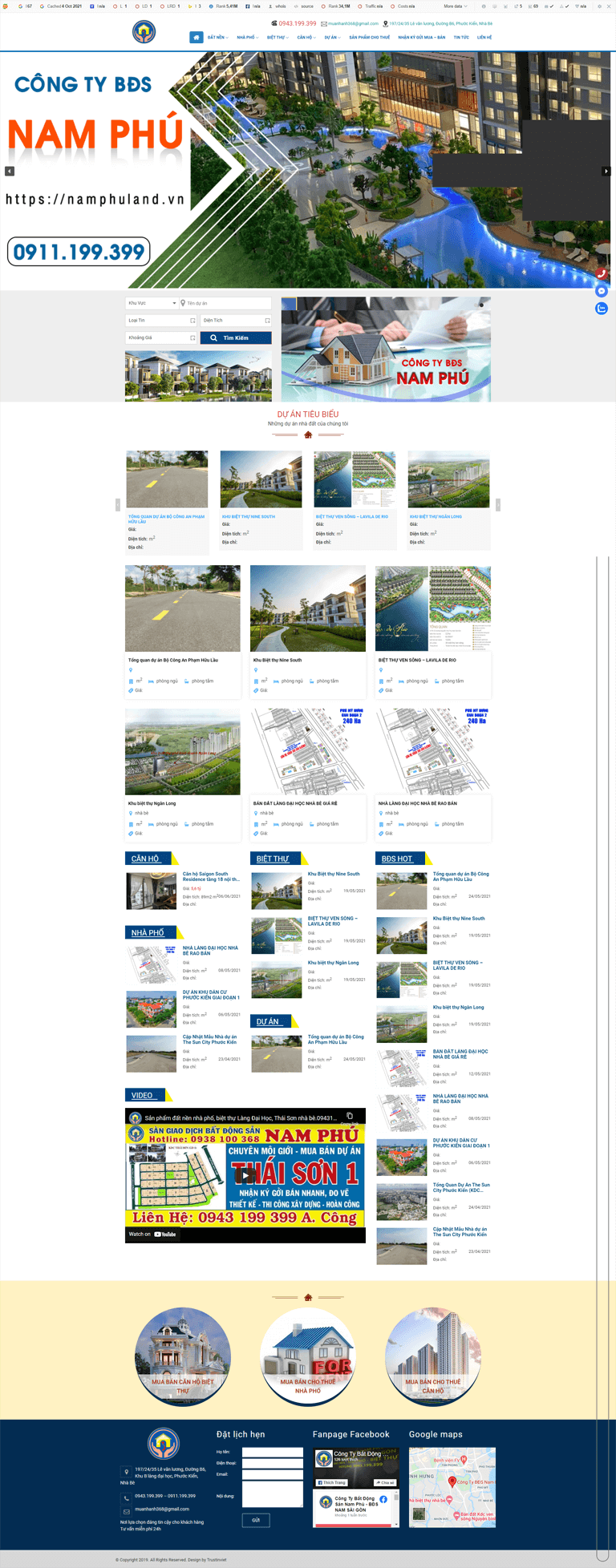Open the BĐS HOT section heading
The height and width of the screenshot is (1568, 616).
[397, 859]
